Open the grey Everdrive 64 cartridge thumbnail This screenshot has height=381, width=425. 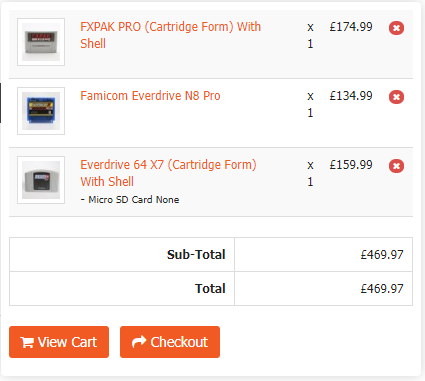pos(41,180)
